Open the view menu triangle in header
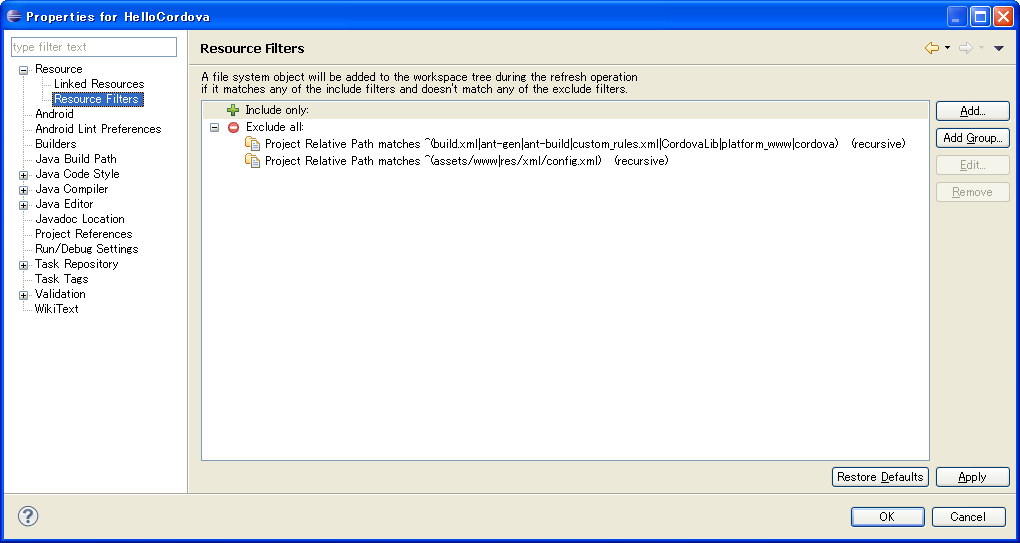 998,48
